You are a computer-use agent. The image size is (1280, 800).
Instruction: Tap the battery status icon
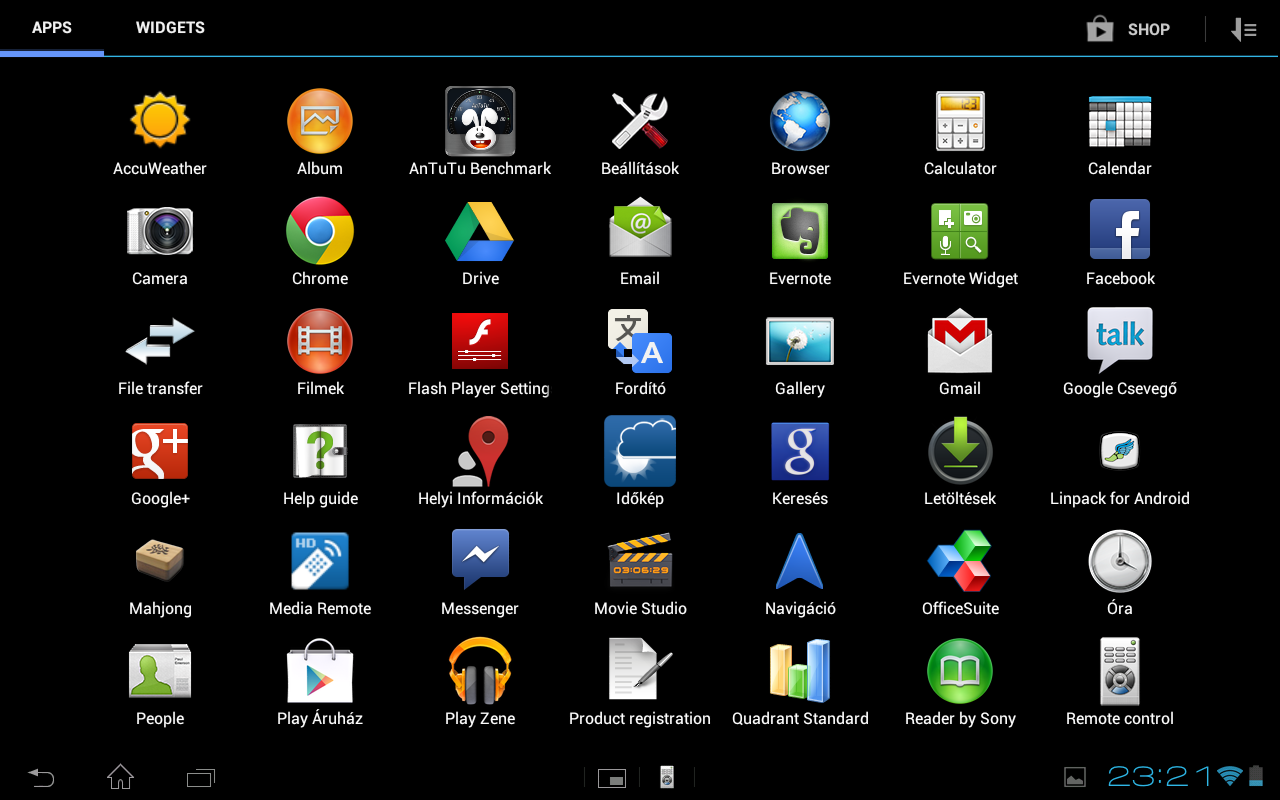pyautogui.click(x=1257, y=776)
